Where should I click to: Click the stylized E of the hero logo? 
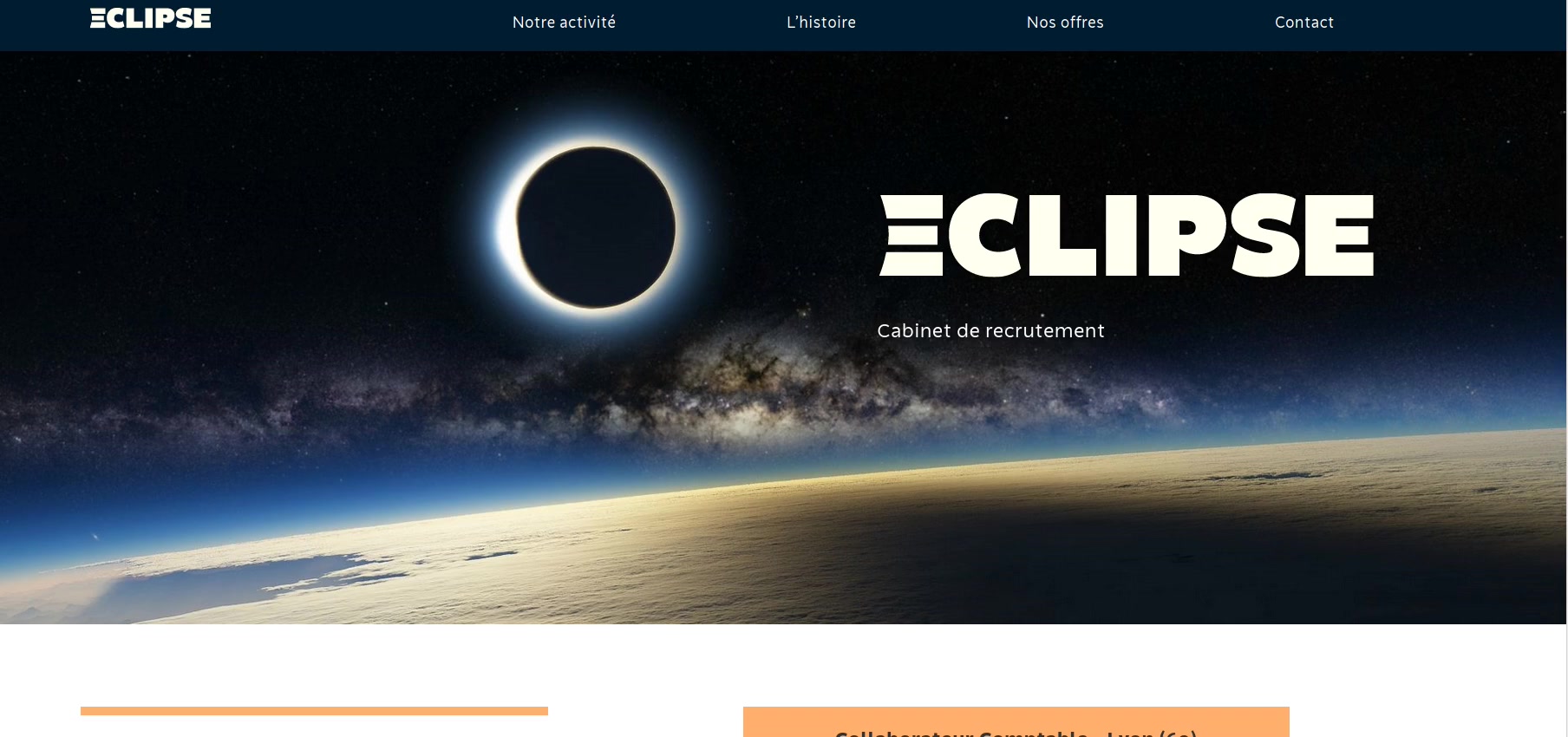coord(911,235)
